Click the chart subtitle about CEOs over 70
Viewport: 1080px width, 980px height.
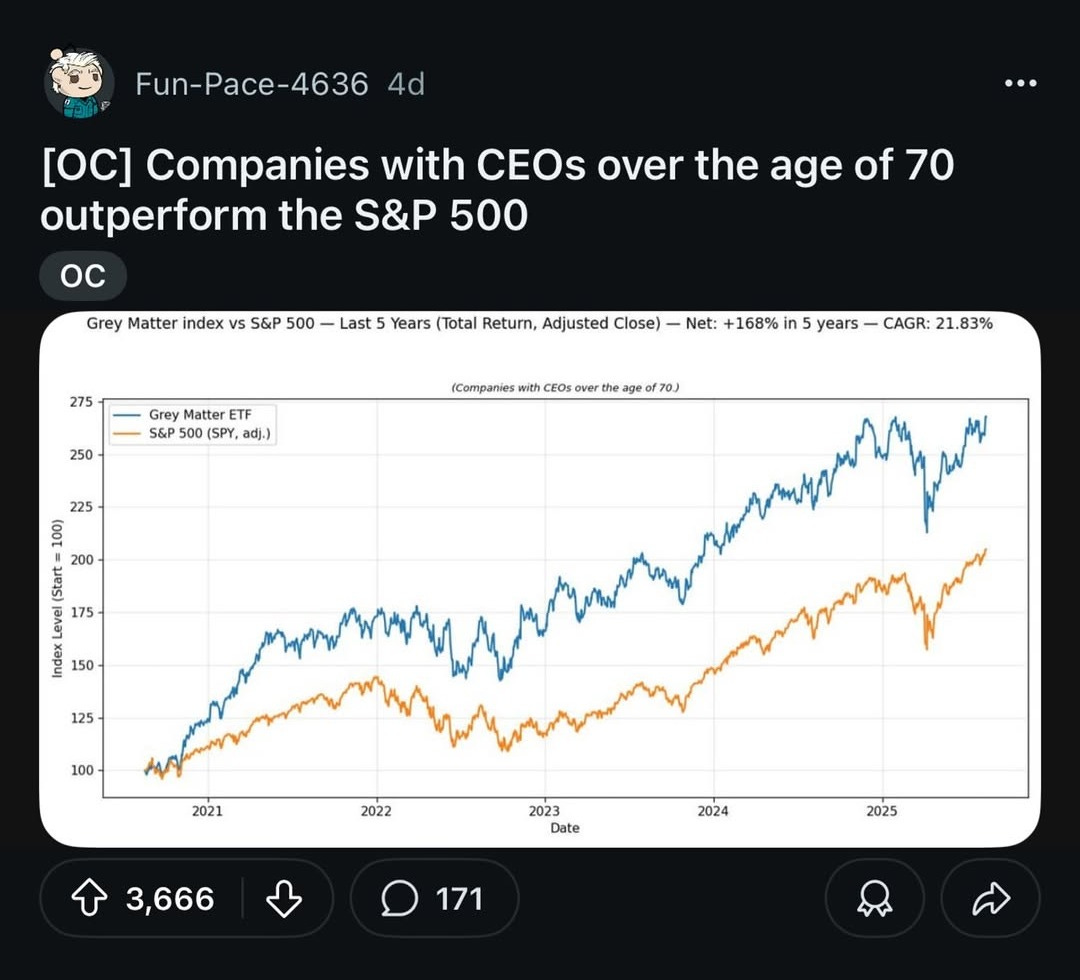[x=565, y=387]
